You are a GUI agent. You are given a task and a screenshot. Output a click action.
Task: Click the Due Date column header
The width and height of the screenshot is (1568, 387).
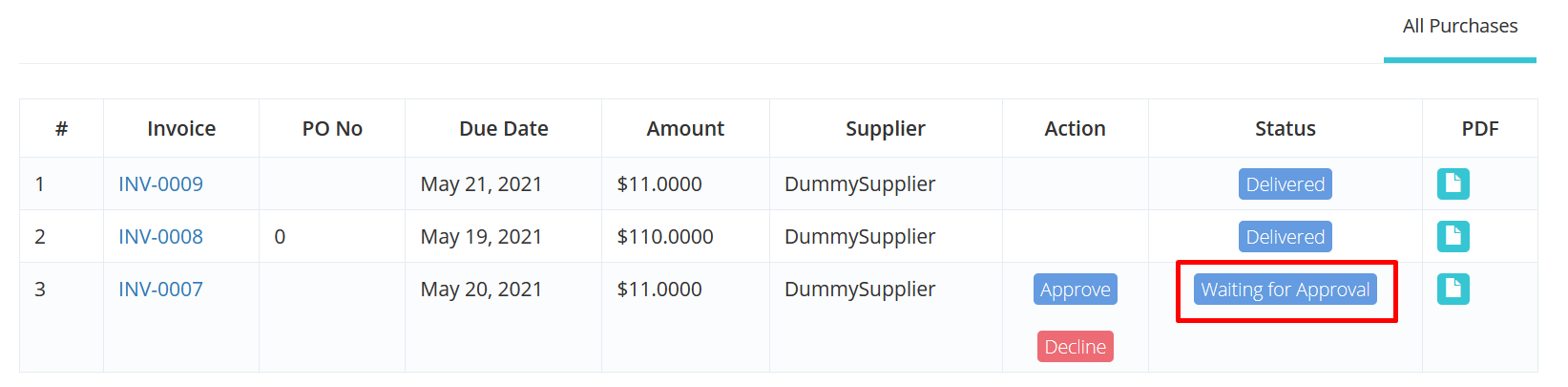[x=503, y=128]
